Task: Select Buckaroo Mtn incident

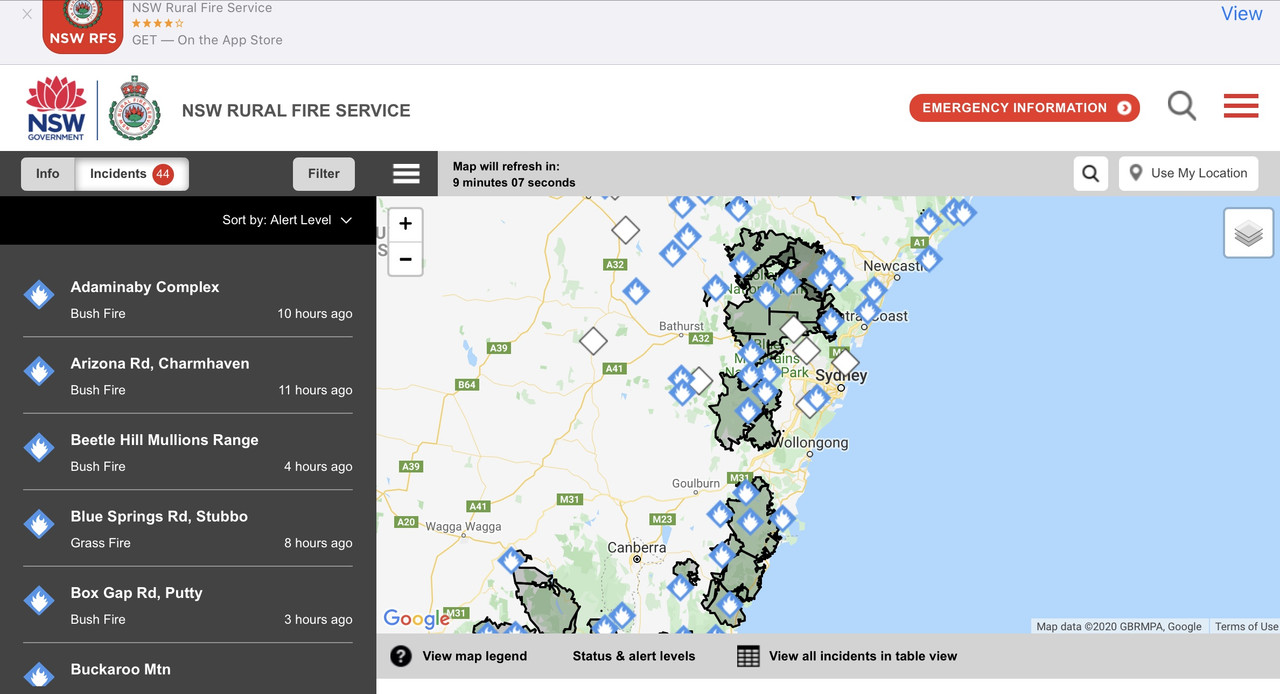Action: tap(188, 669)
